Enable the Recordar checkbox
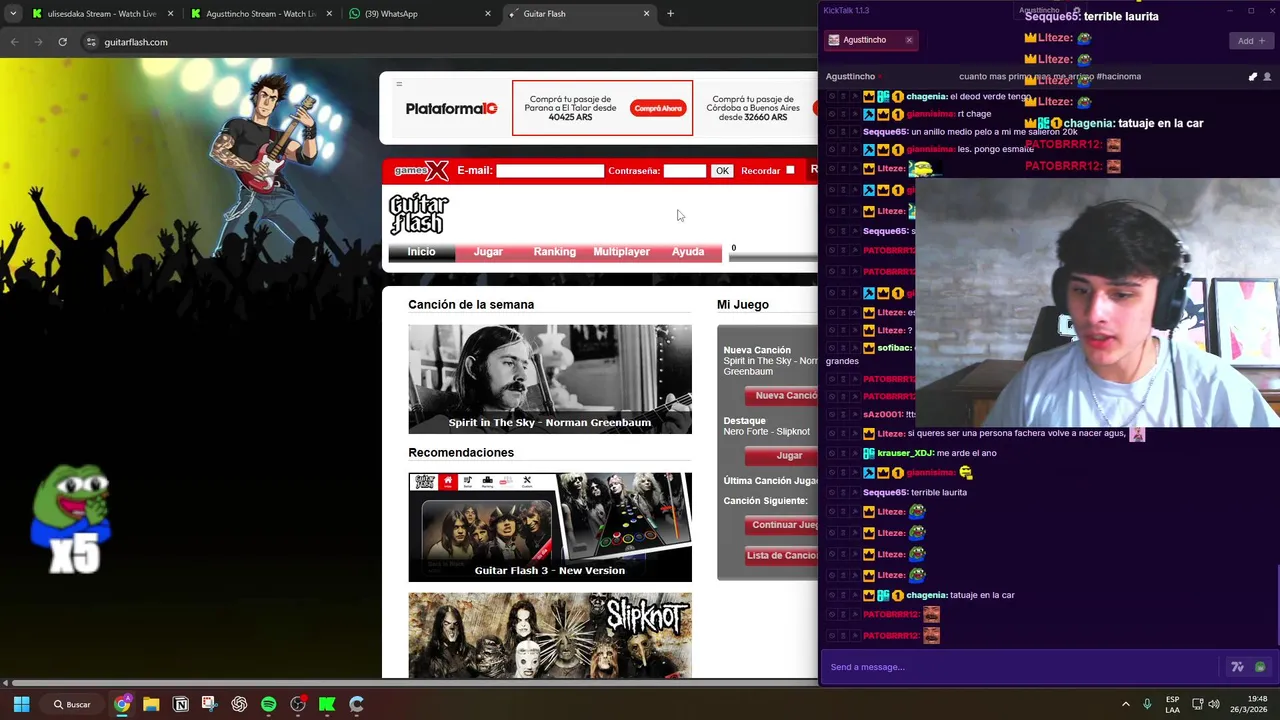The width and height of the screenshot is (1280, 720). (x=790, y=170)
